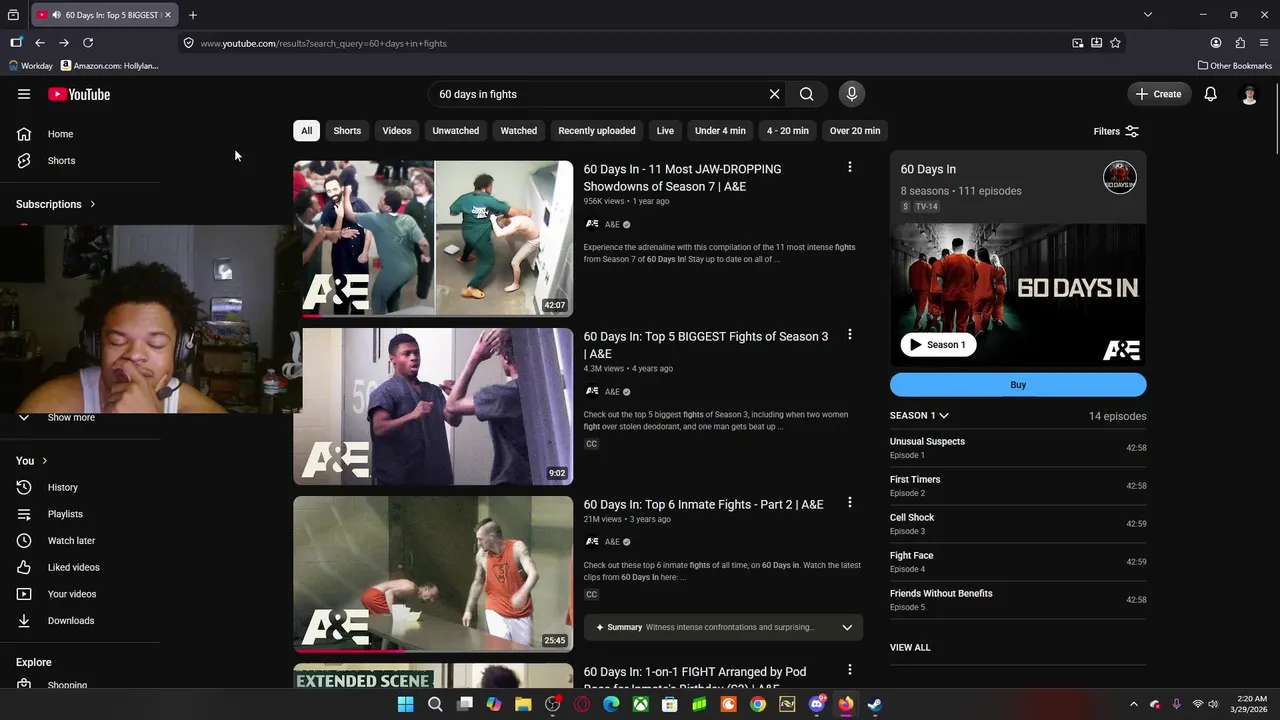
Task: Open options menu for Top 6 Inmate Fights video
Action: click(x=850, y=503)
